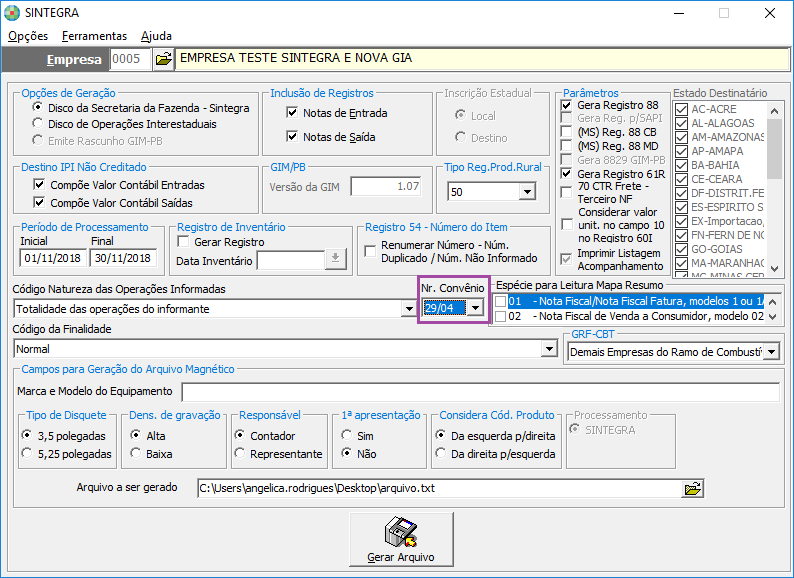Expand GRF-CBT dropdown

(x=771, y=352)
